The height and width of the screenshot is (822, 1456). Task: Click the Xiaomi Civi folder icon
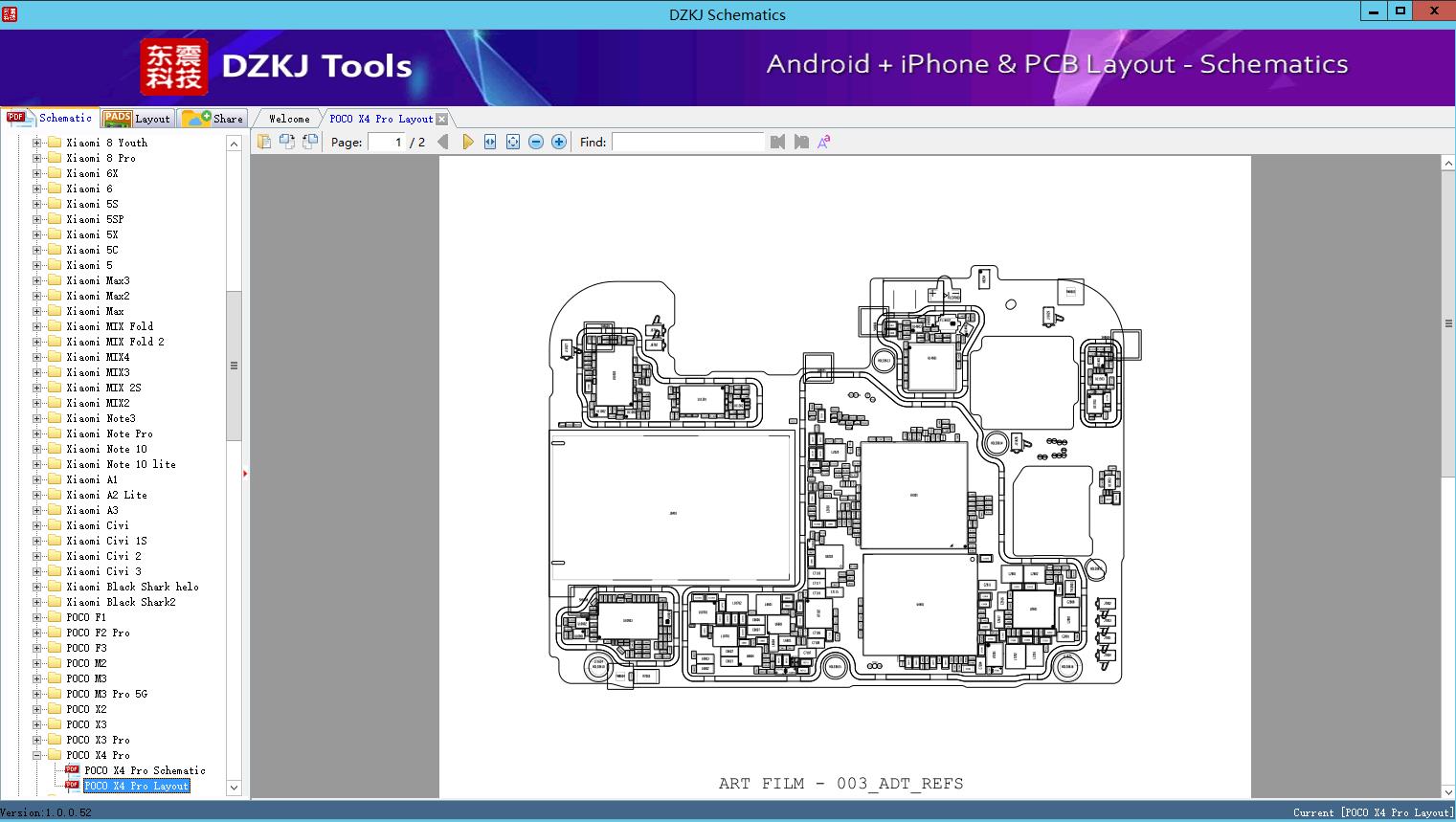[55, 525]
